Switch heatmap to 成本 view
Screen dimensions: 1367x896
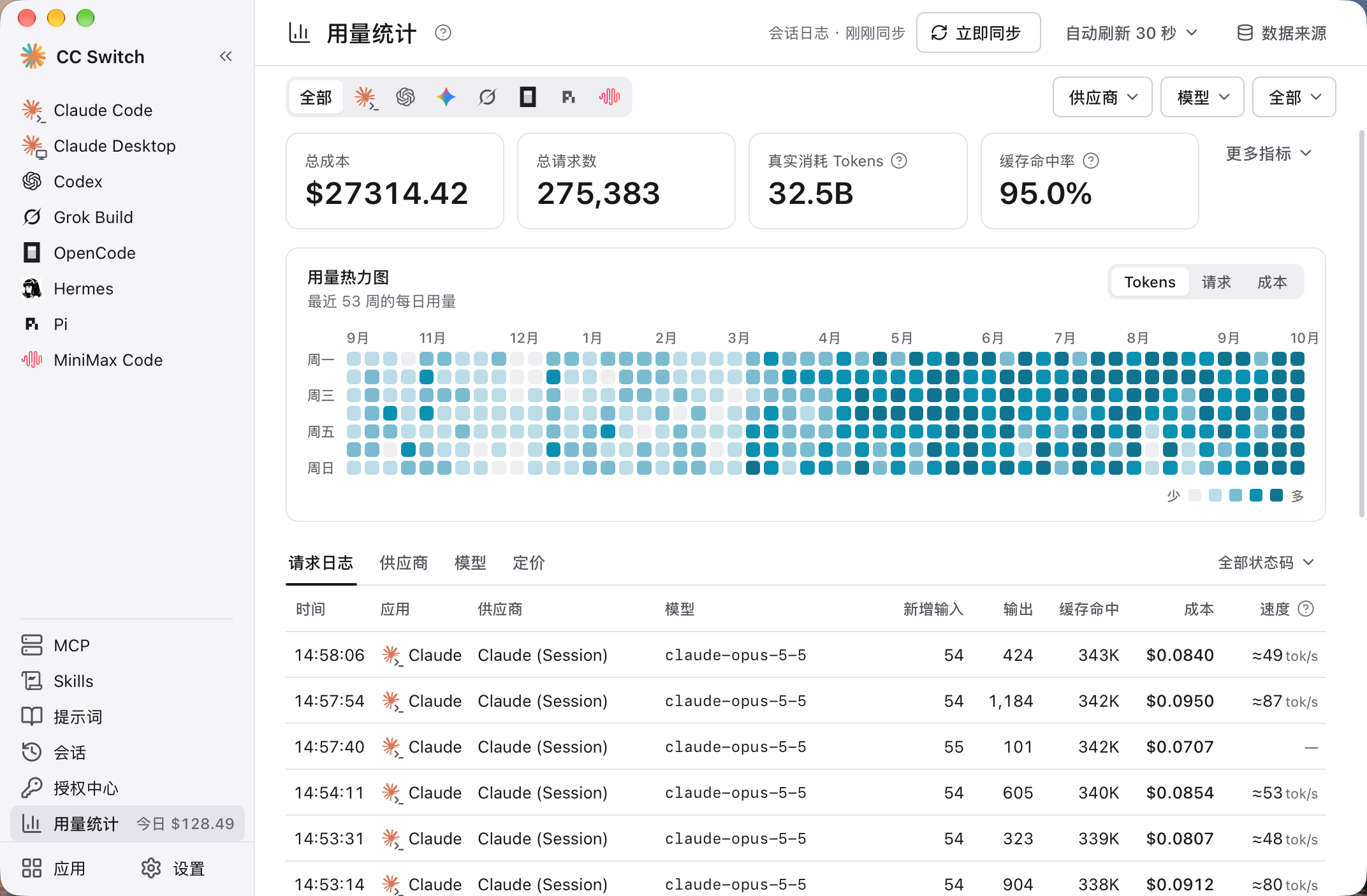(1272, 282)
